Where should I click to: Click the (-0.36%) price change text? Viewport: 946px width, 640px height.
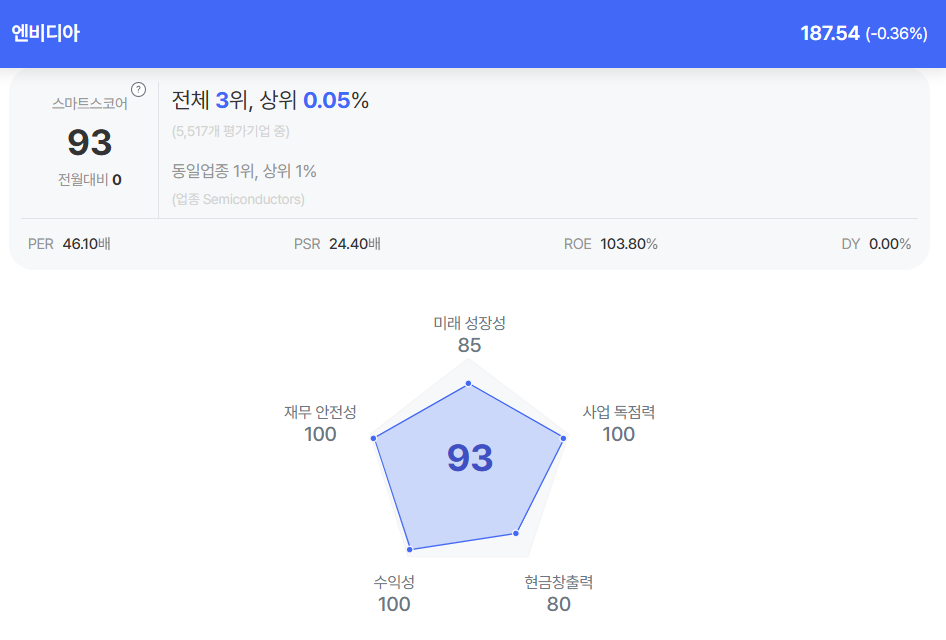[896, 34]
